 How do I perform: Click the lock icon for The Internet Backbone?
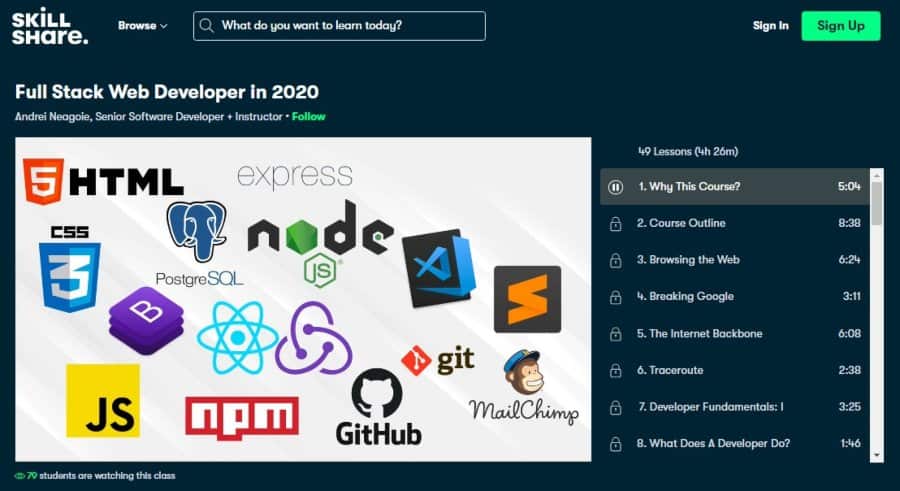[615, 334]
